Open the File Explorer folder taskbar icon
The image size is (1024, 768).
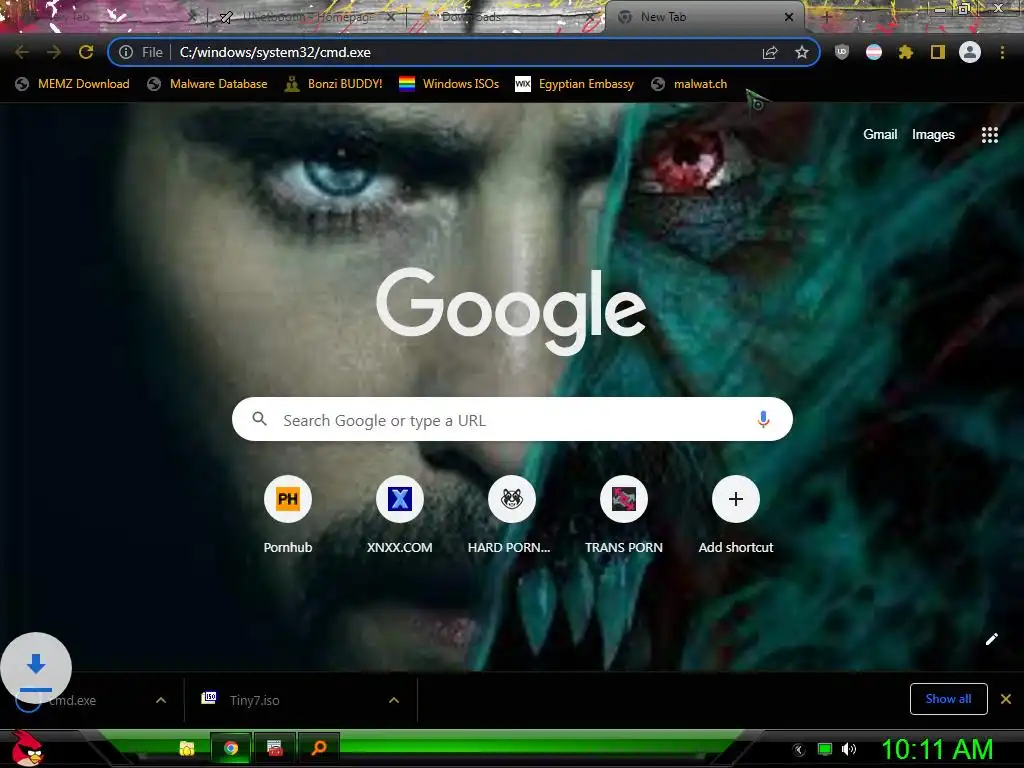(x=187, y=748)
